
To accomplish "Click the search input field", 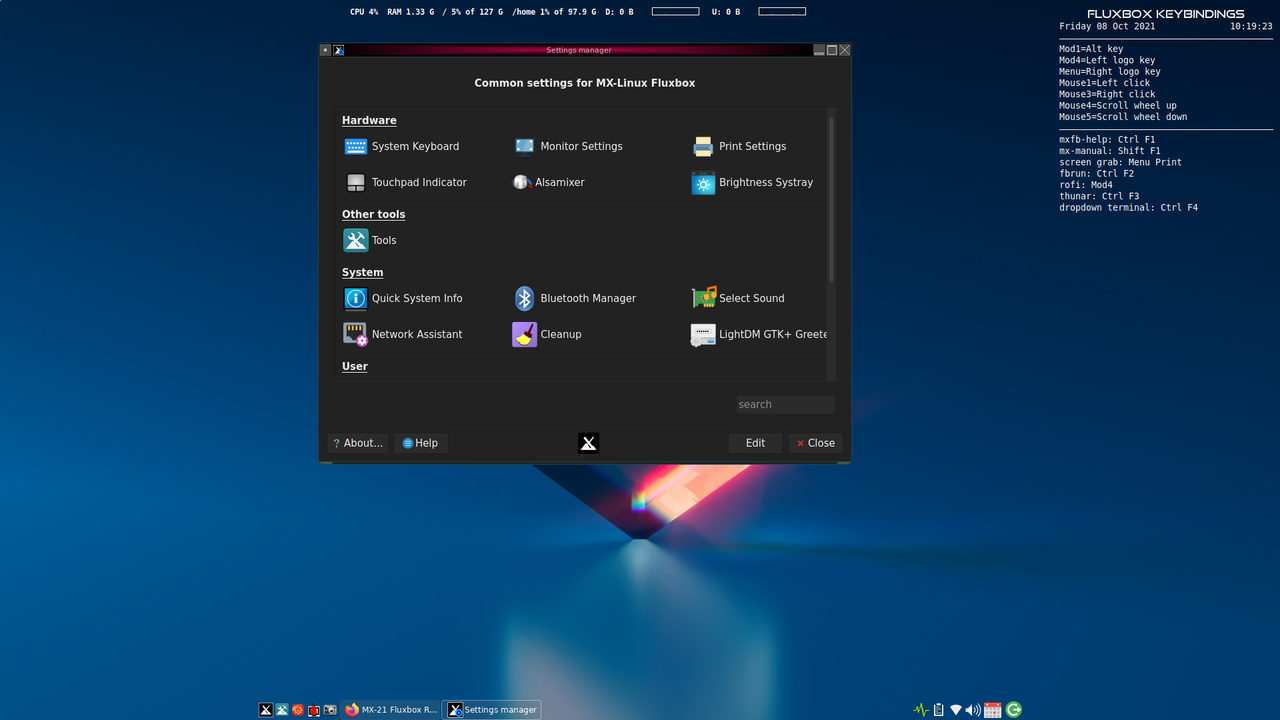I will pyautogui.click(x=785, y=404).
